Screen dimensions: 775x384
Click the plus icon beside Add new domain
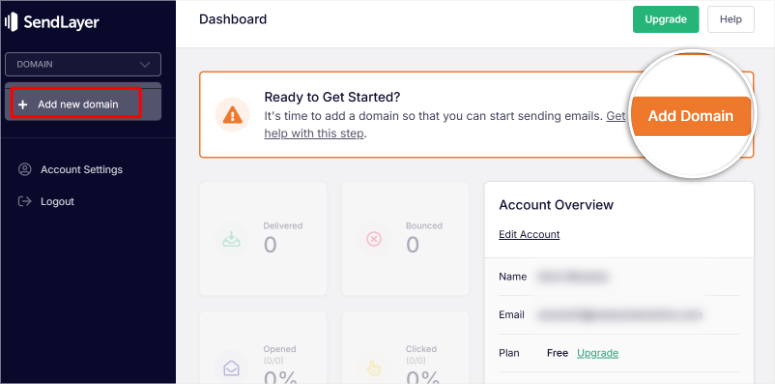(22, 105)
